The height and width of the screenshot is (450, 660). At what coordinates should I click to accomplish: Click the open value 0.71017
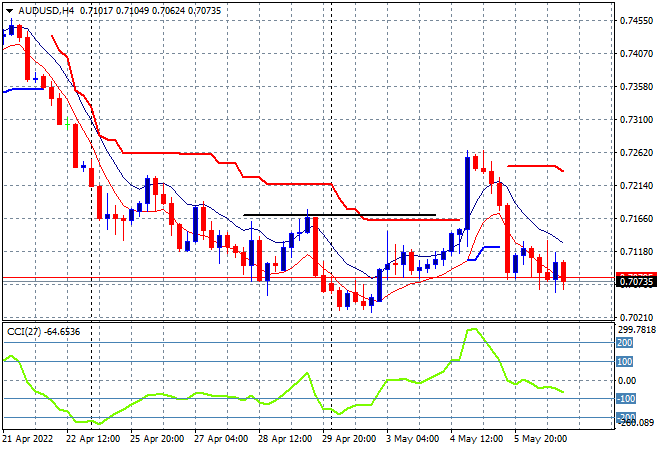click(96, 11)
